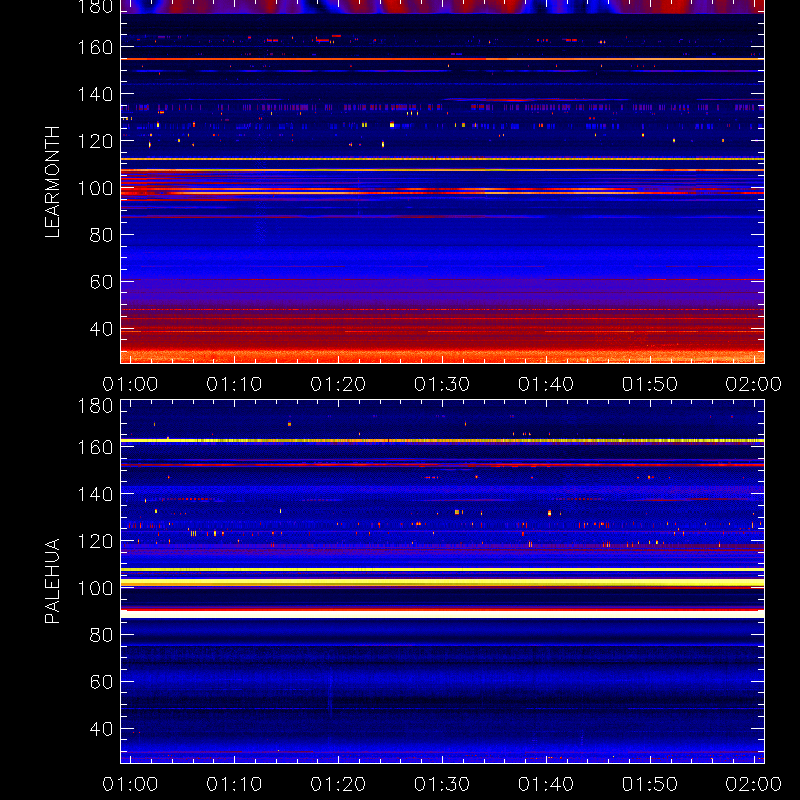
Task: Choose the 01:30 time label under PALEHUA plot
Action: [442, 784]
